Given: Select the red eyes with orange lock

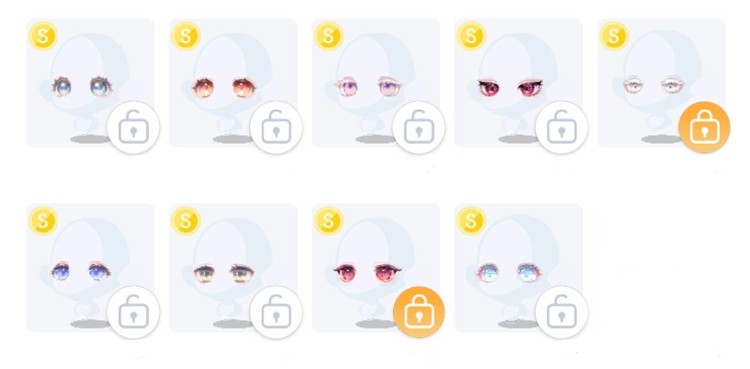Looking at the screenshot, I should point(375,268).
